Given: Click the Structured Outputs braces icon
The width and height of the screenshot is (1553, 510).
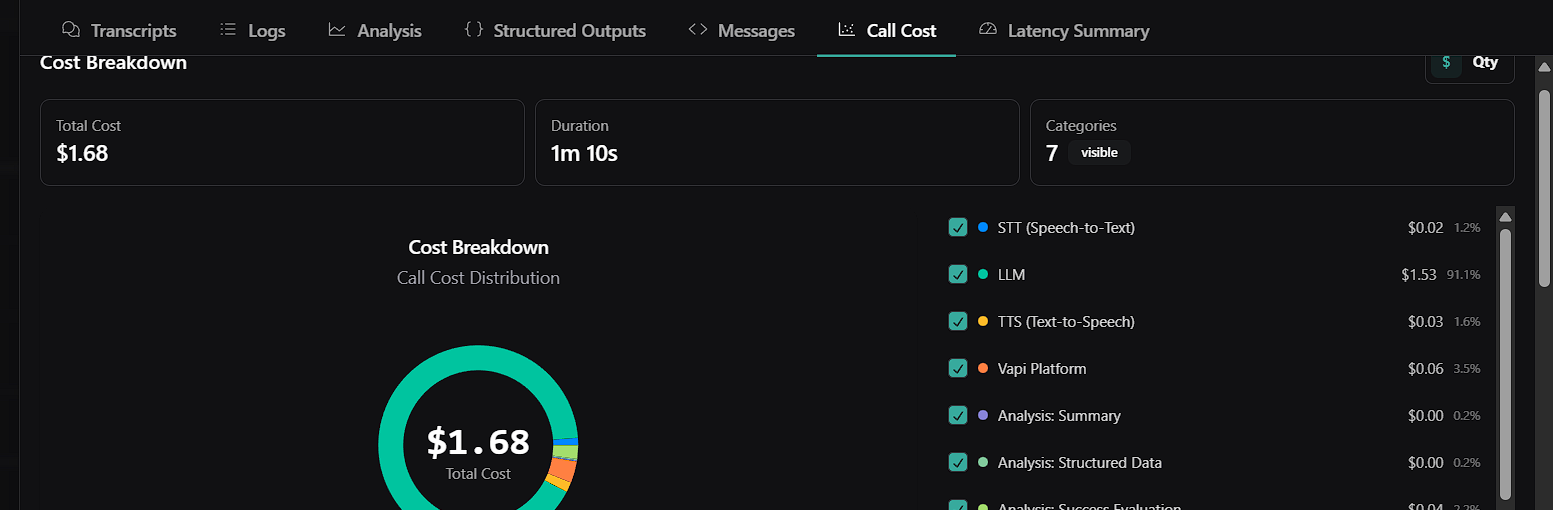Looking at the screenshot, I should point(473,29).
